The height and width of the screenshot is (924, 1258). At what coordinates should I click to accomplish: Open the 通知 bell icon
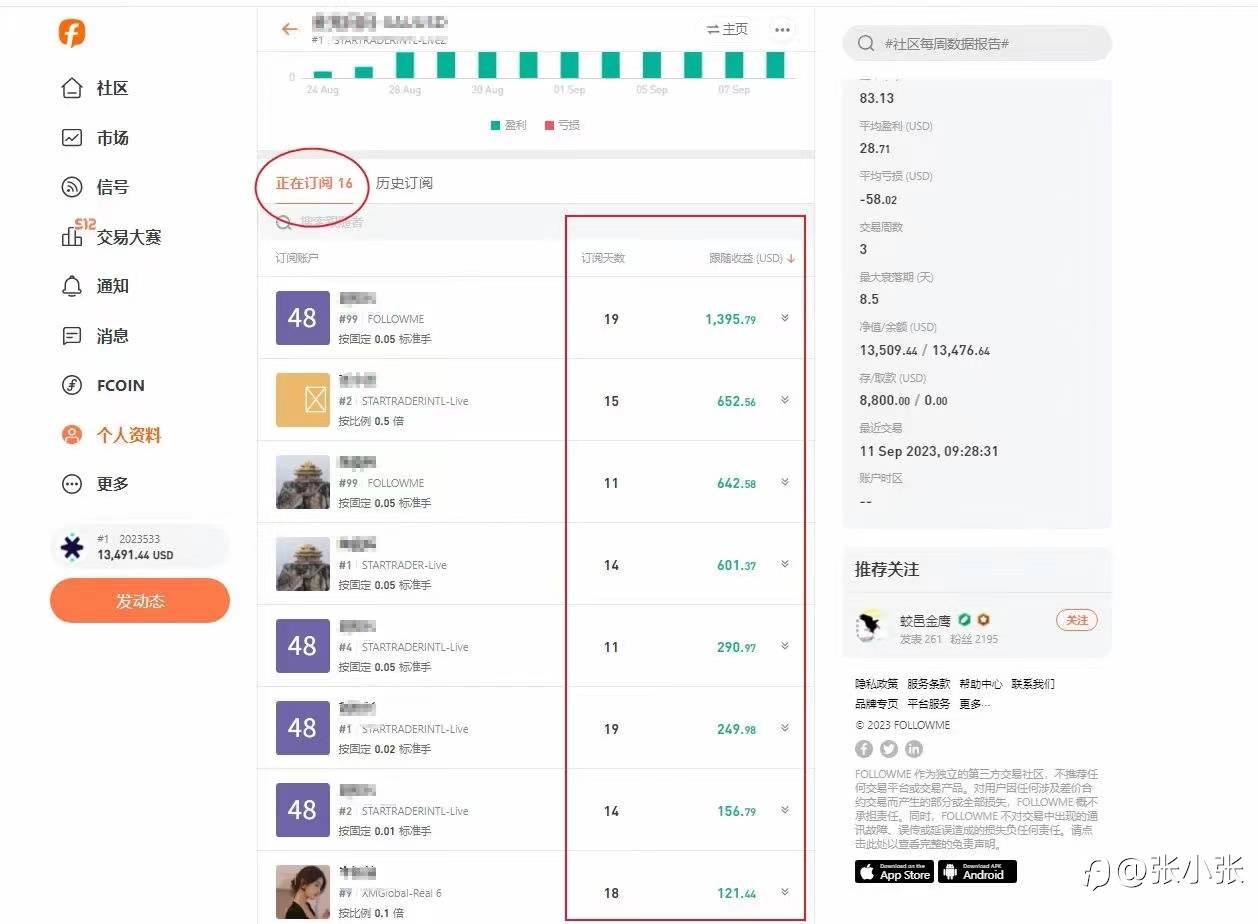point(72,286)
